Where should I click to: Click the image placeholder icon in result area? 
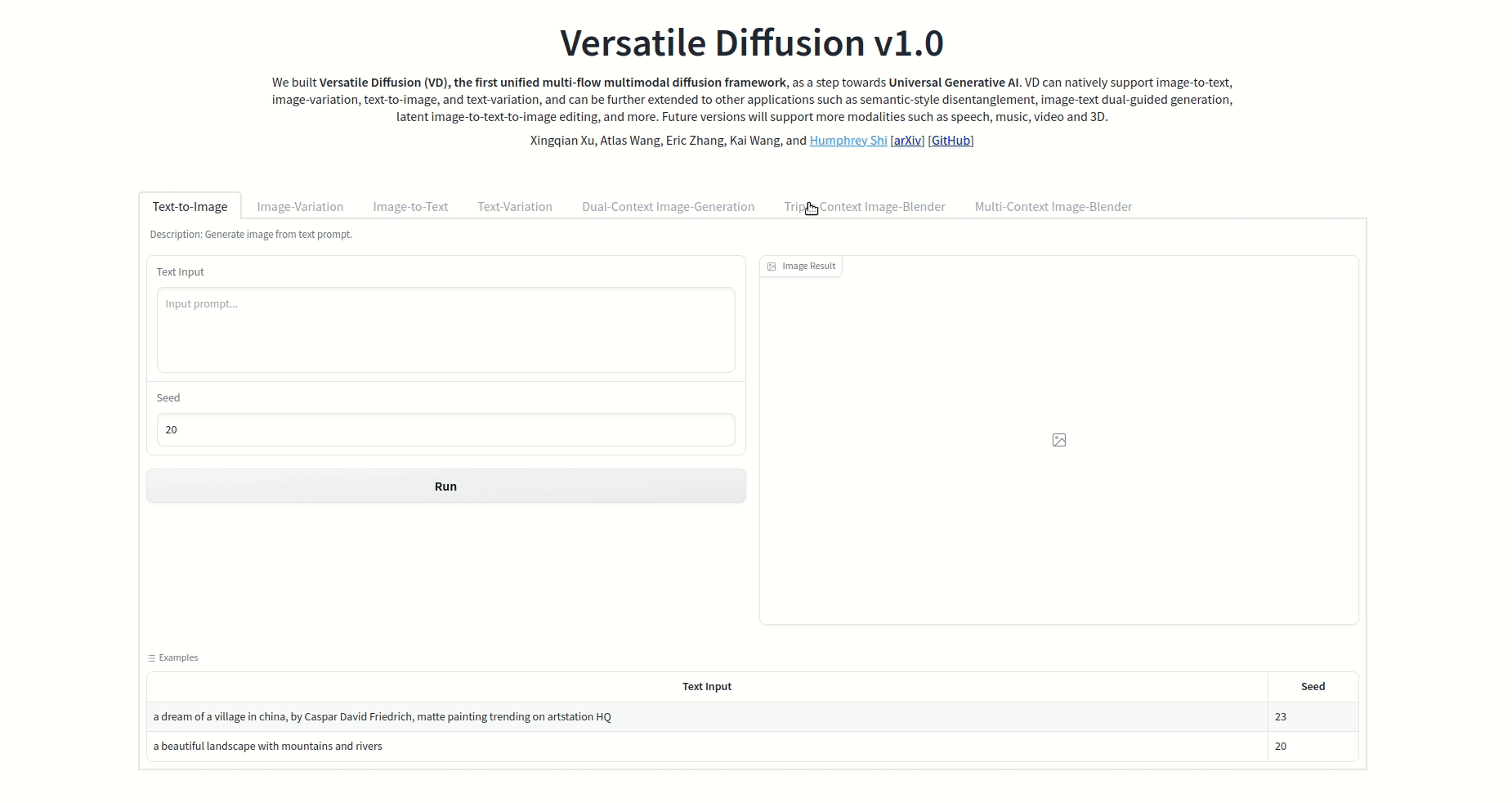click(x=1058, y=440)
